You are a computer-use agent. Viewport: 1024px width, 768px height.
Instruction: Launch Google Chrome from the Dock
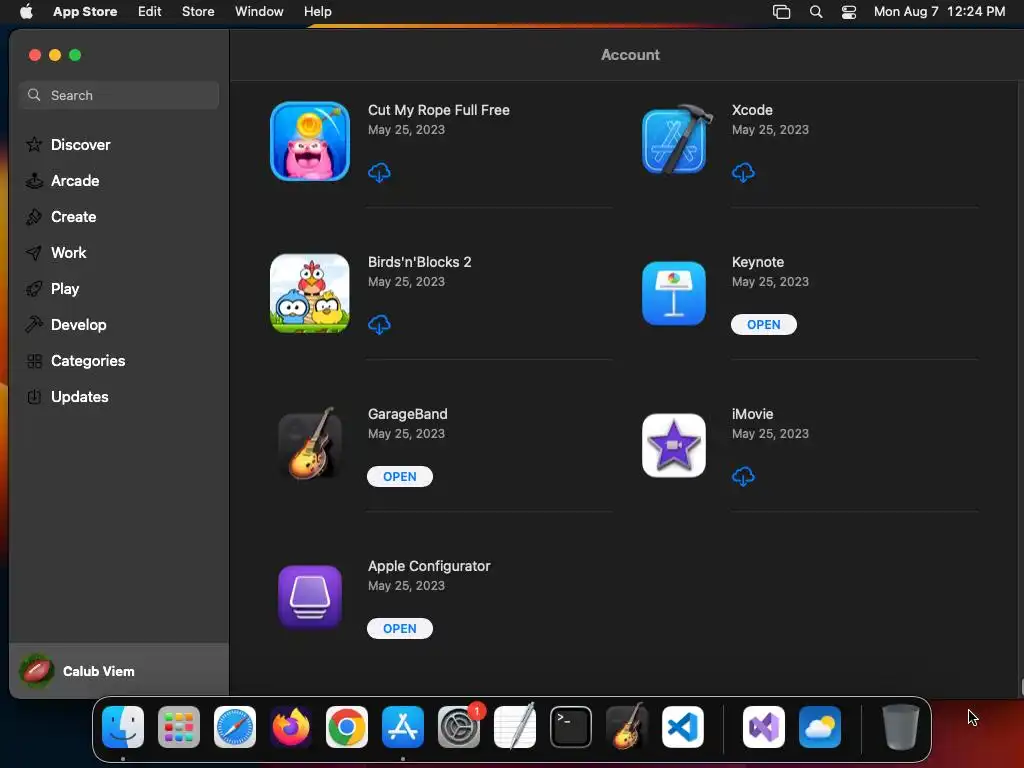347,727
